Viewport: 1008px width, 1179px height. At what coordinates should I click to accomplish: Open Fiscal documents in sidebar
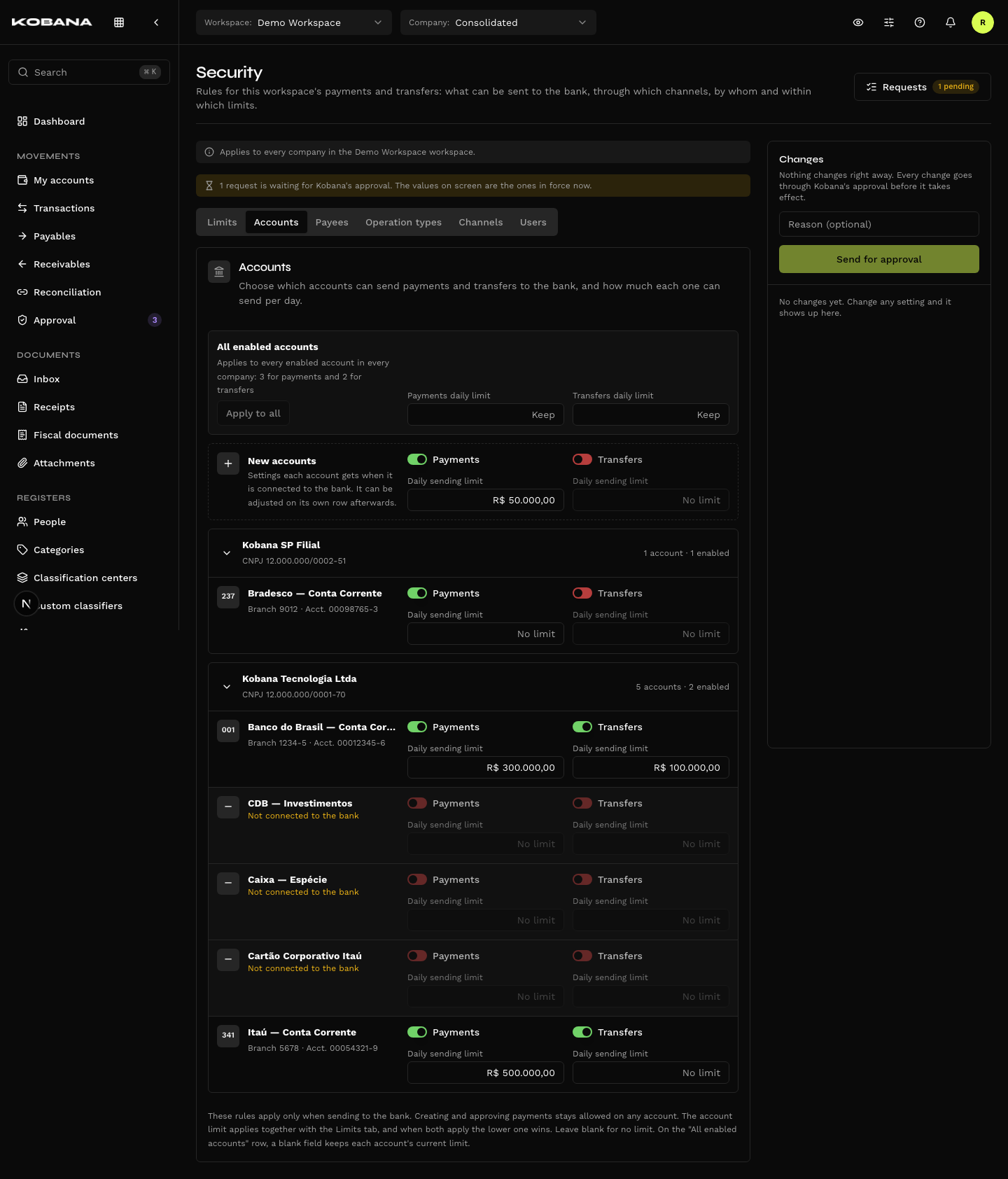coord(89,435)
